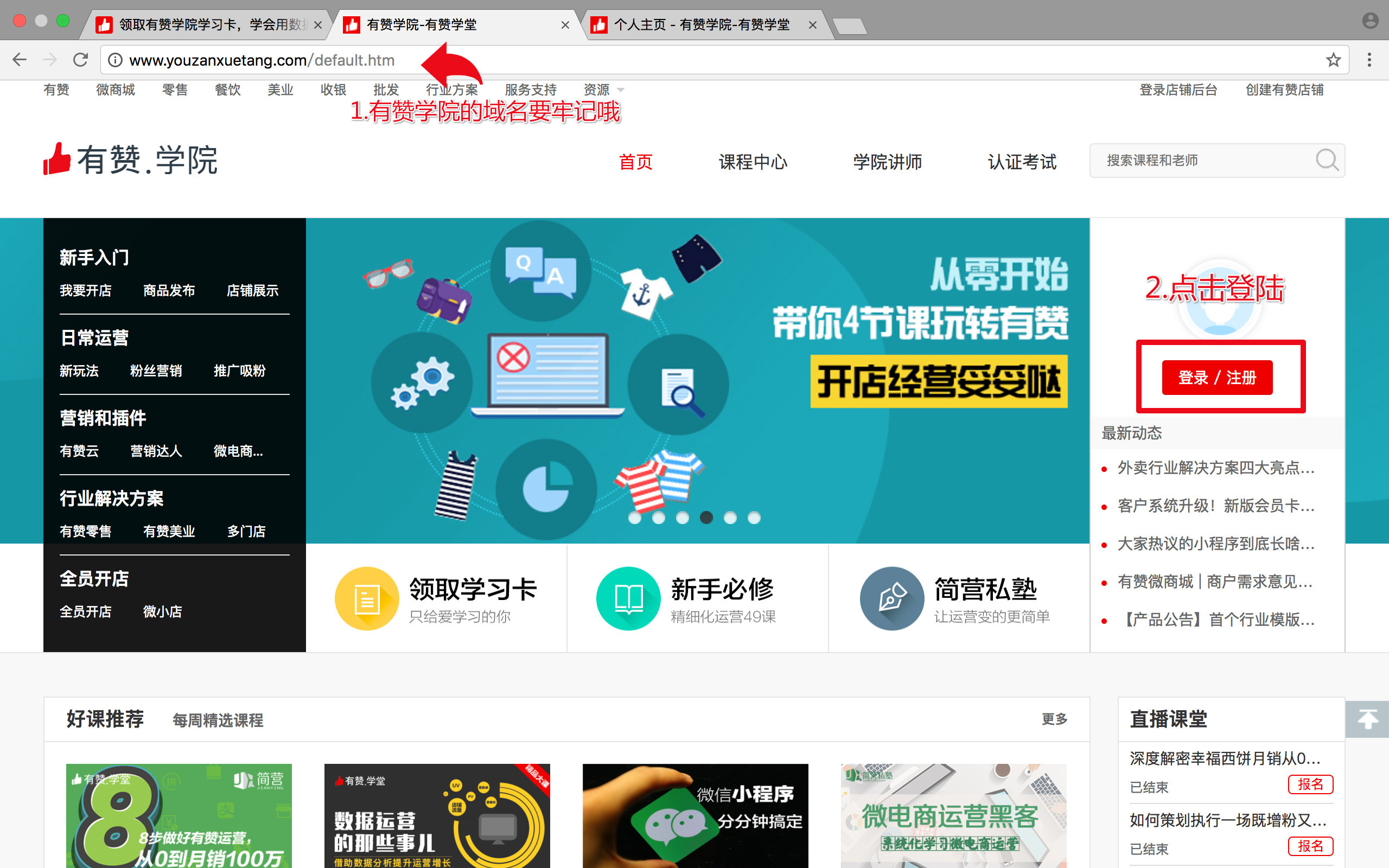This screenshot has height=868, width=1389.
Task: Open the 数据运营的那些事儿 course thumbnail
Action: pos(437,815)
